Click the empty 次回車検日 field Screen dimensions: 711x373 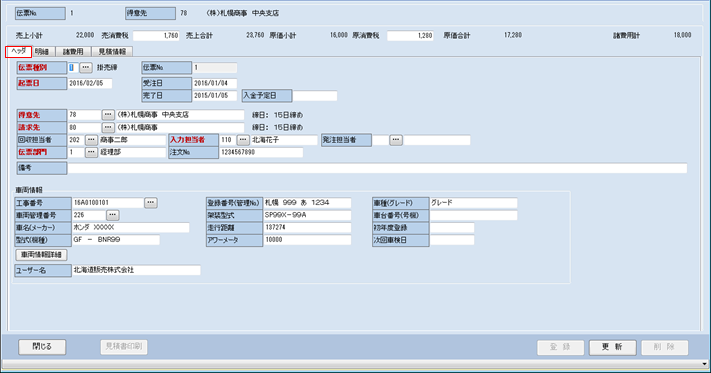pos(452,240)
